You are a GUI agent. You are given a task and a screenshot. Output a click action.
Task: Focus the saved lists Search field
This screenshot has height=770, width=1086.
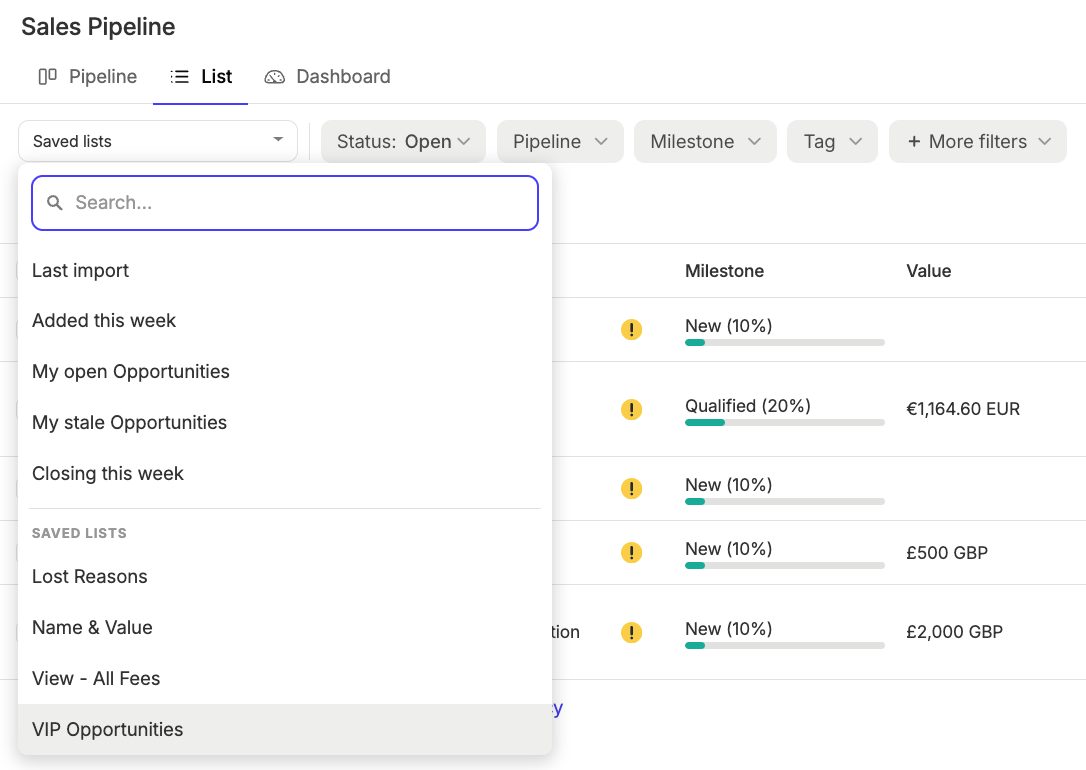pos(285,203)
